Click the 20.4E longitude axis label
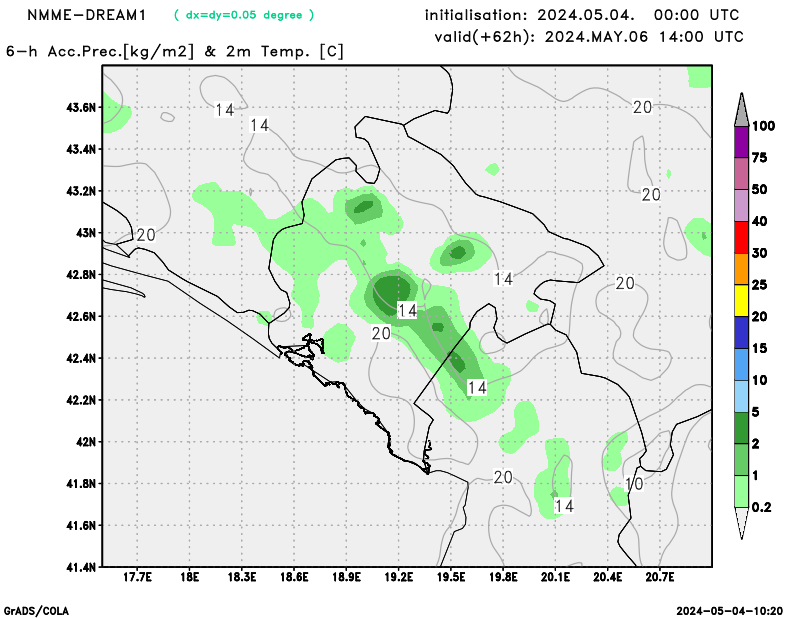The height and width of the screenshot is (618, 800). click(608, 577)
